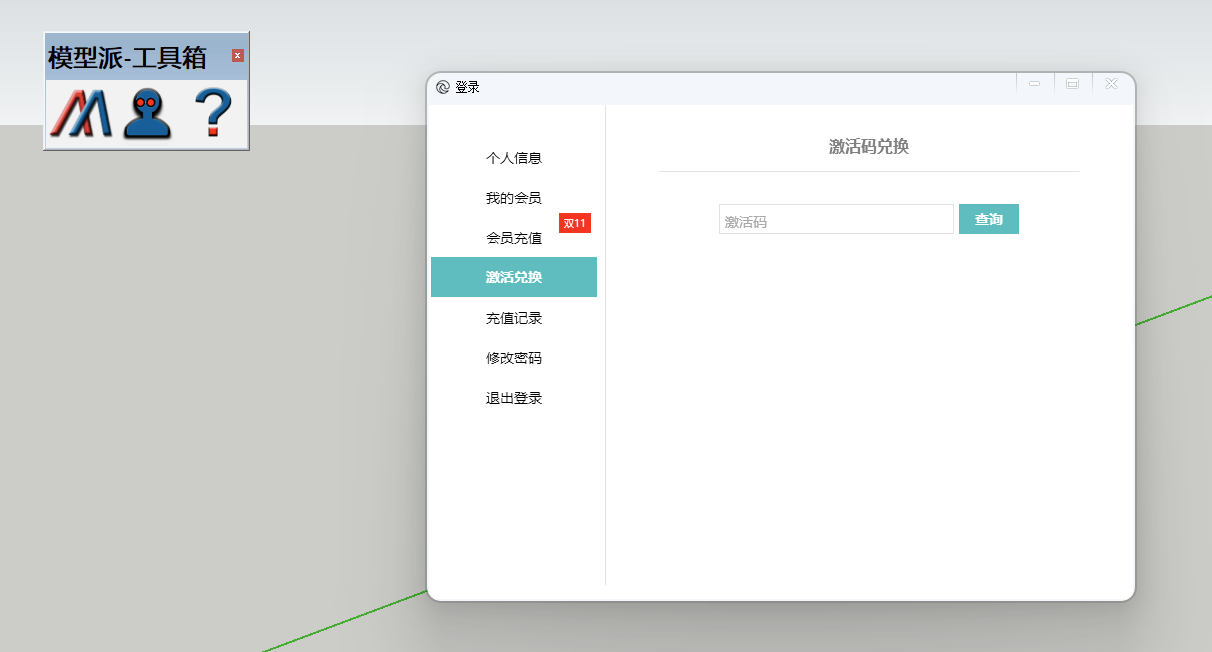The width and height of the screenshot is (1212, 652).
Task: Click the swirl icon in login title bar
Action: pos(443,87)
